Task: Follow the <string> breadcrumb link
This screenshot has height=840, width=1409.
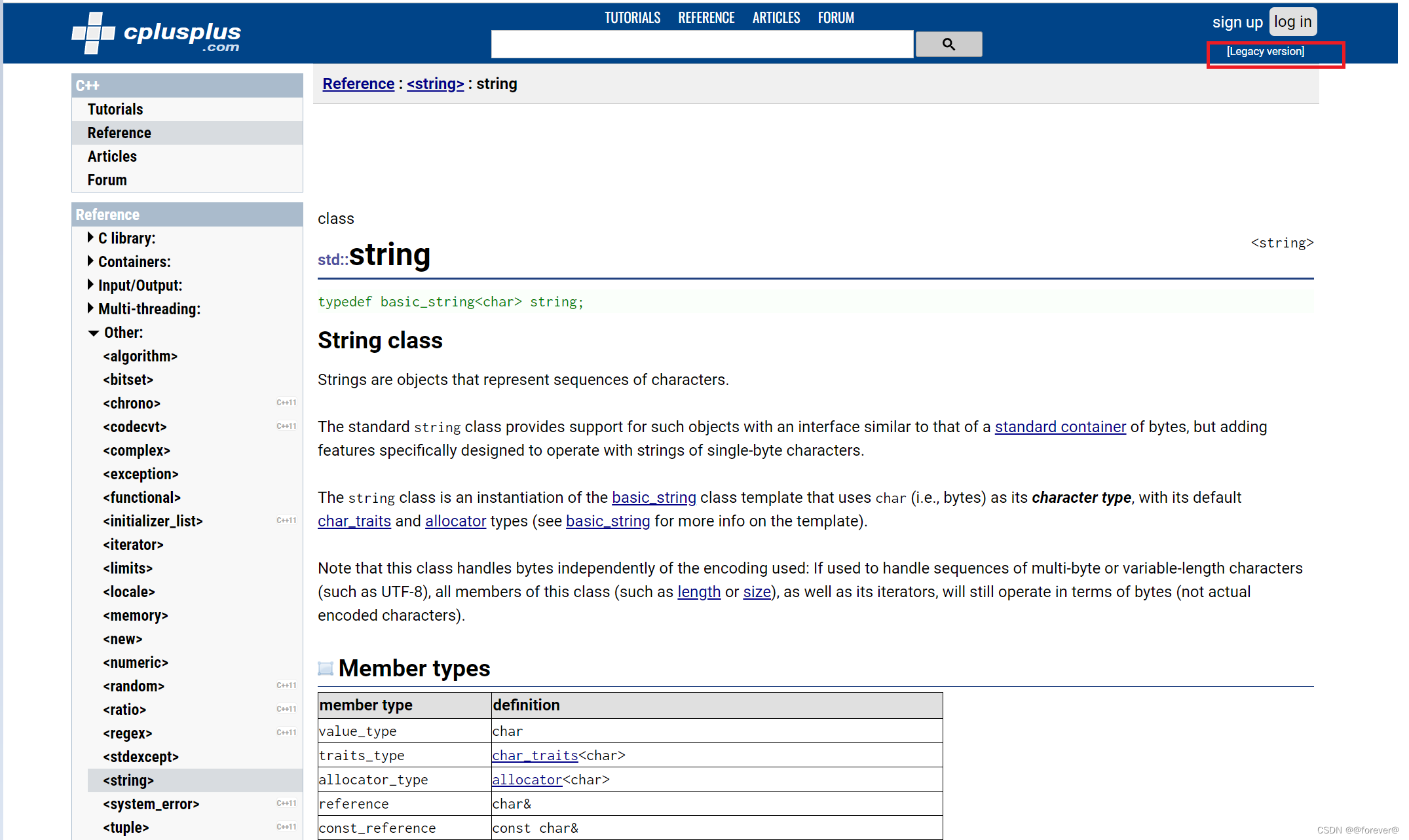Action: (435, 84)
